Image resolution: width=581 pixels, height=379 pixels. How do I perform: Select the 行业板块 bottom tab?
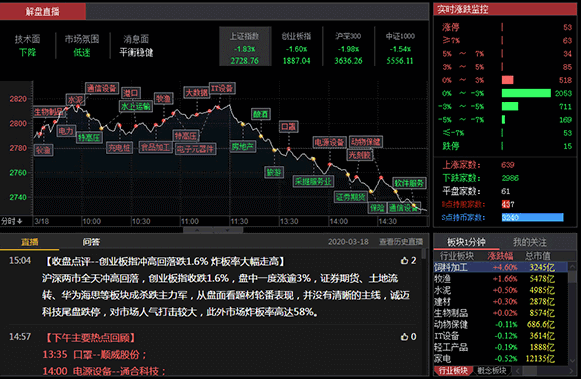pos(453,370)
